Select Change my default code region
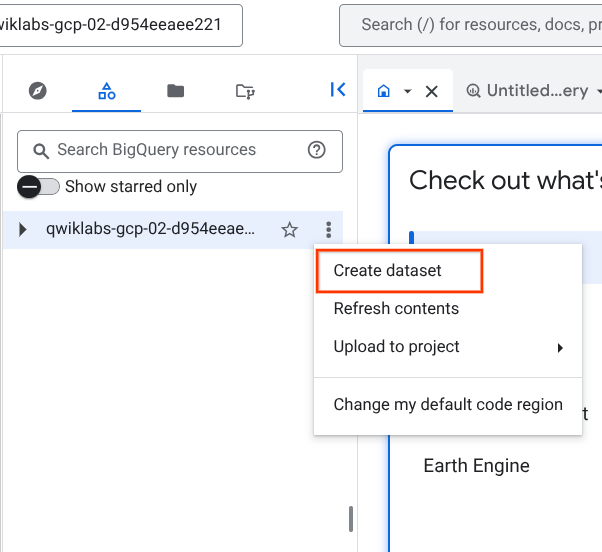 (448, 405)
